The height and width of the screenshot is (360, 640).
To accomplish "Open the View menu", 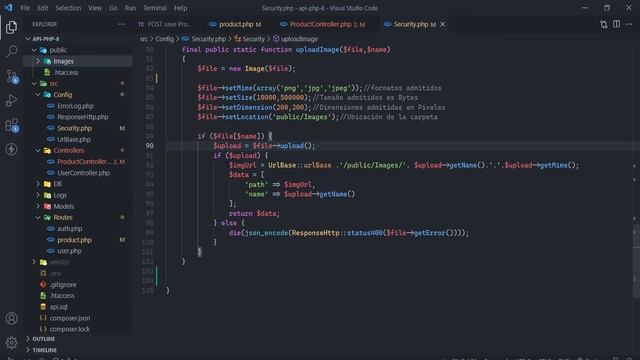I will tap(95, 8).
